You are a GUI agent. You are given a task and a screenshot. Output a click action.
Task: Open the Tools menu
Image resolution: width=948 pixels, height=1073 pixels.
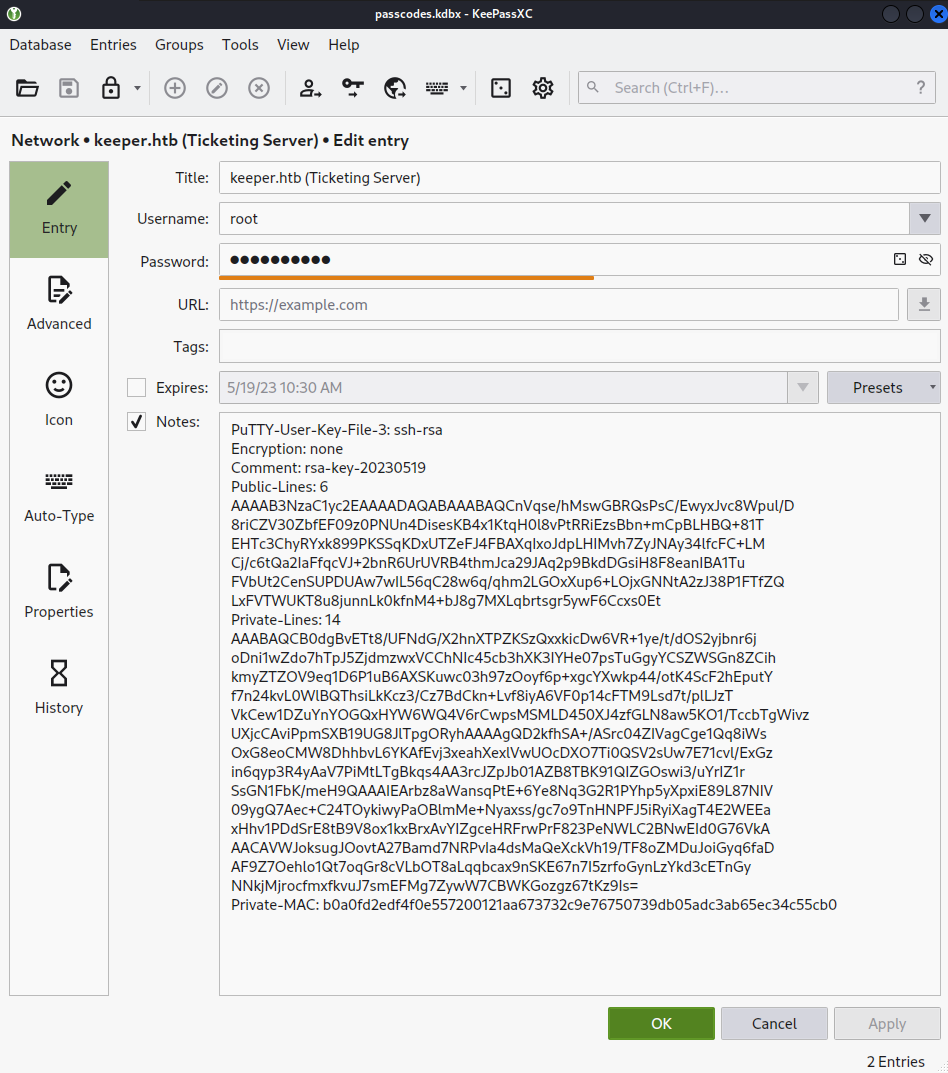[x=240, y=44]
